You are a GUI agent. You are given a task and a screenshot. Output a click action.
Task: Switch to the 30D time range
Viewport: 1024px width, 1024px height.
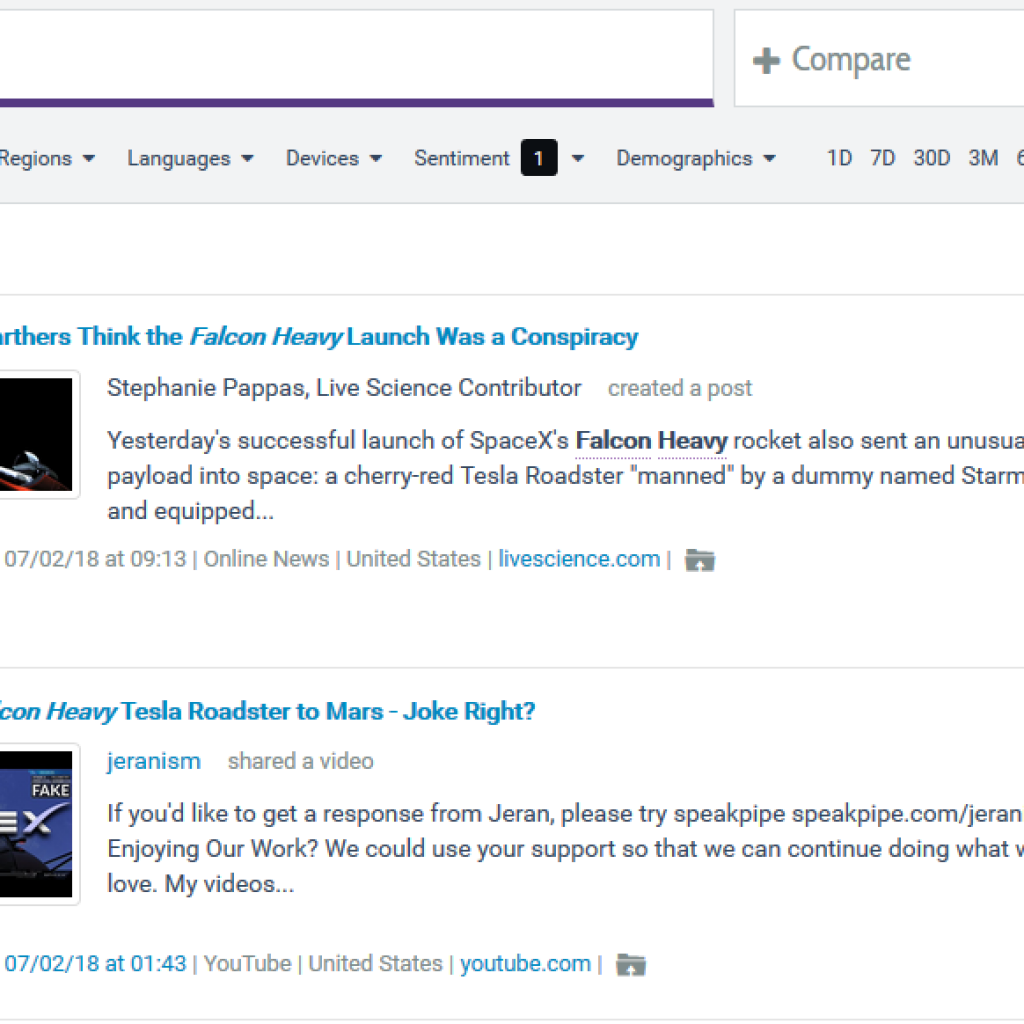coord(931,158)
